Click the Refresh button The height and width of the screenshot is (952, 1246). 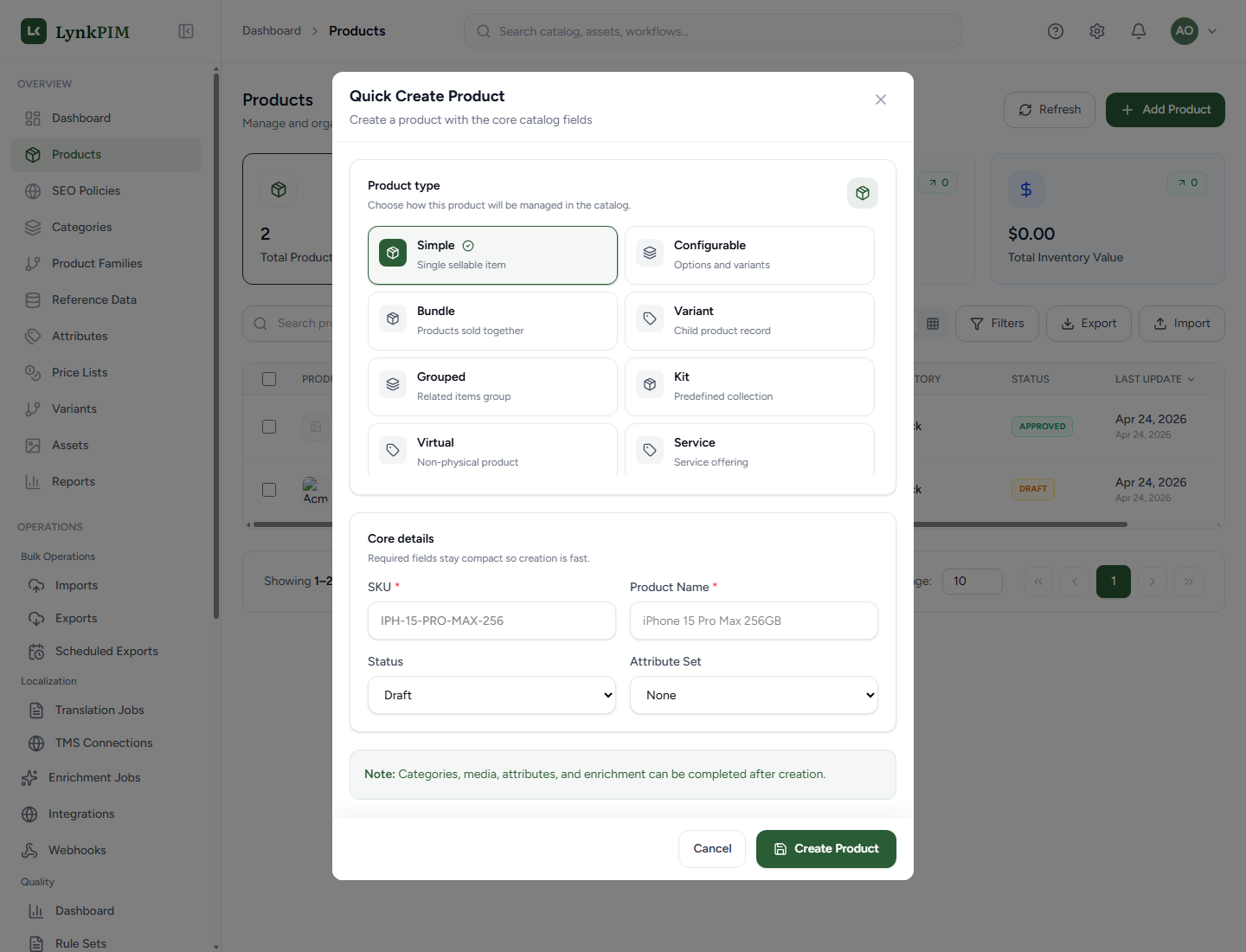click(1050, 110)
